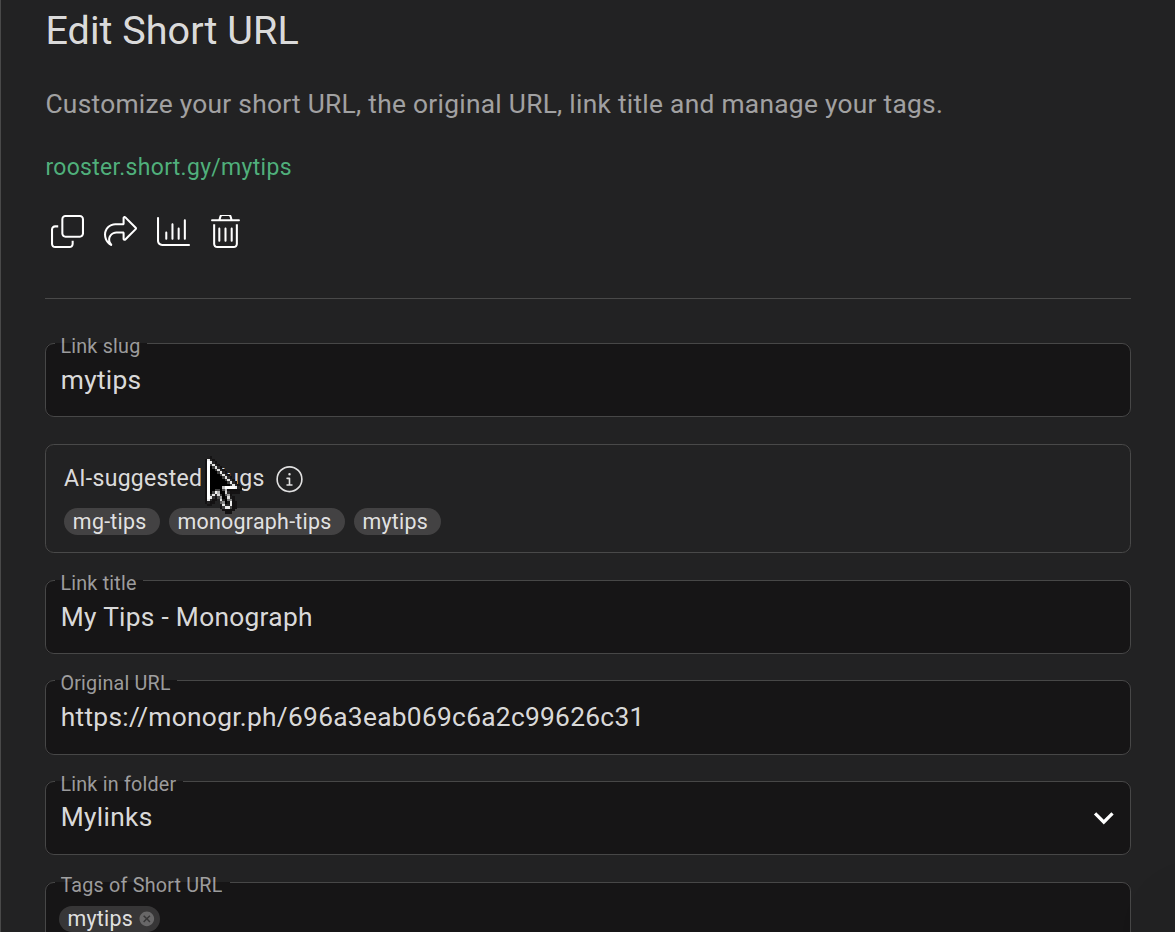Click the AI-suggested slugs label text
The image size is (1175, 932).
132,479
